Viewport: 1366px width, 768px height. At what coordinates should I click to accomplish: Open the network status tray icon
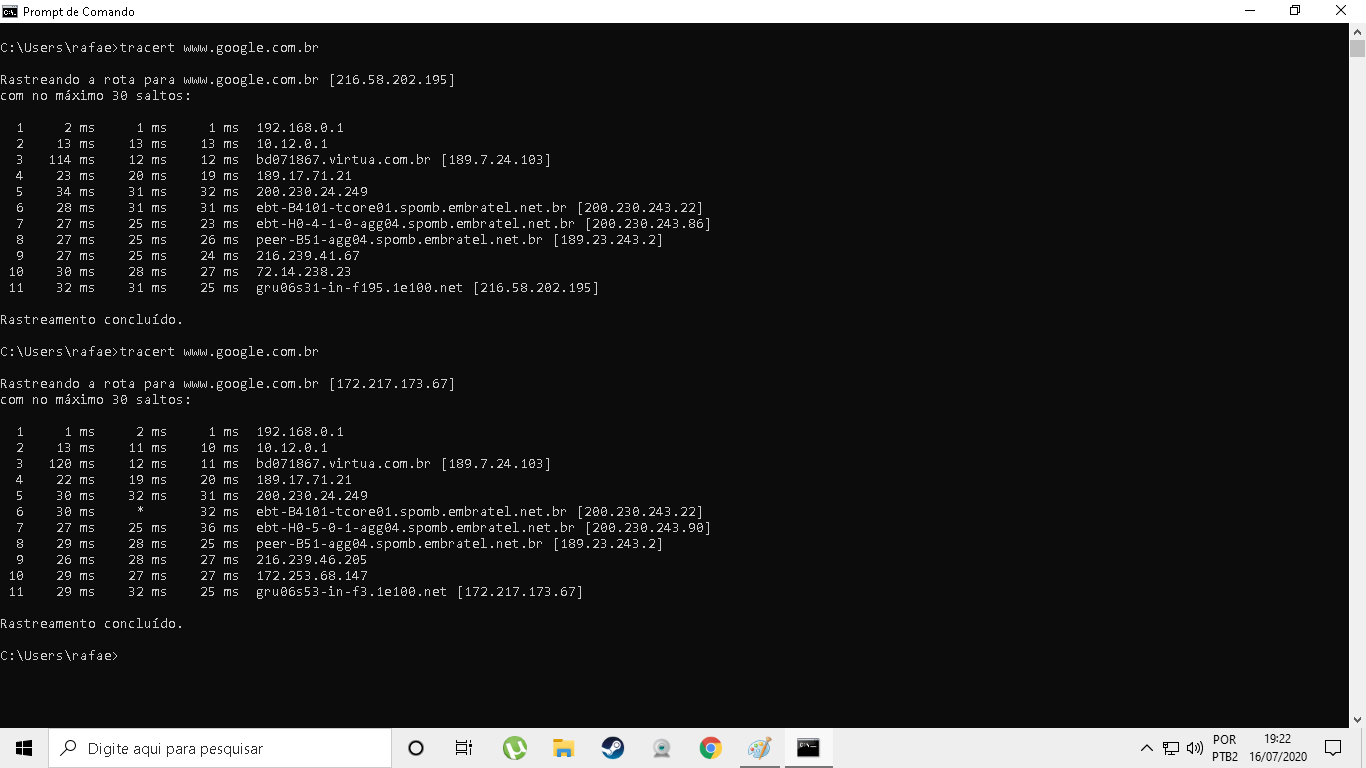[x=1171, y=748]
